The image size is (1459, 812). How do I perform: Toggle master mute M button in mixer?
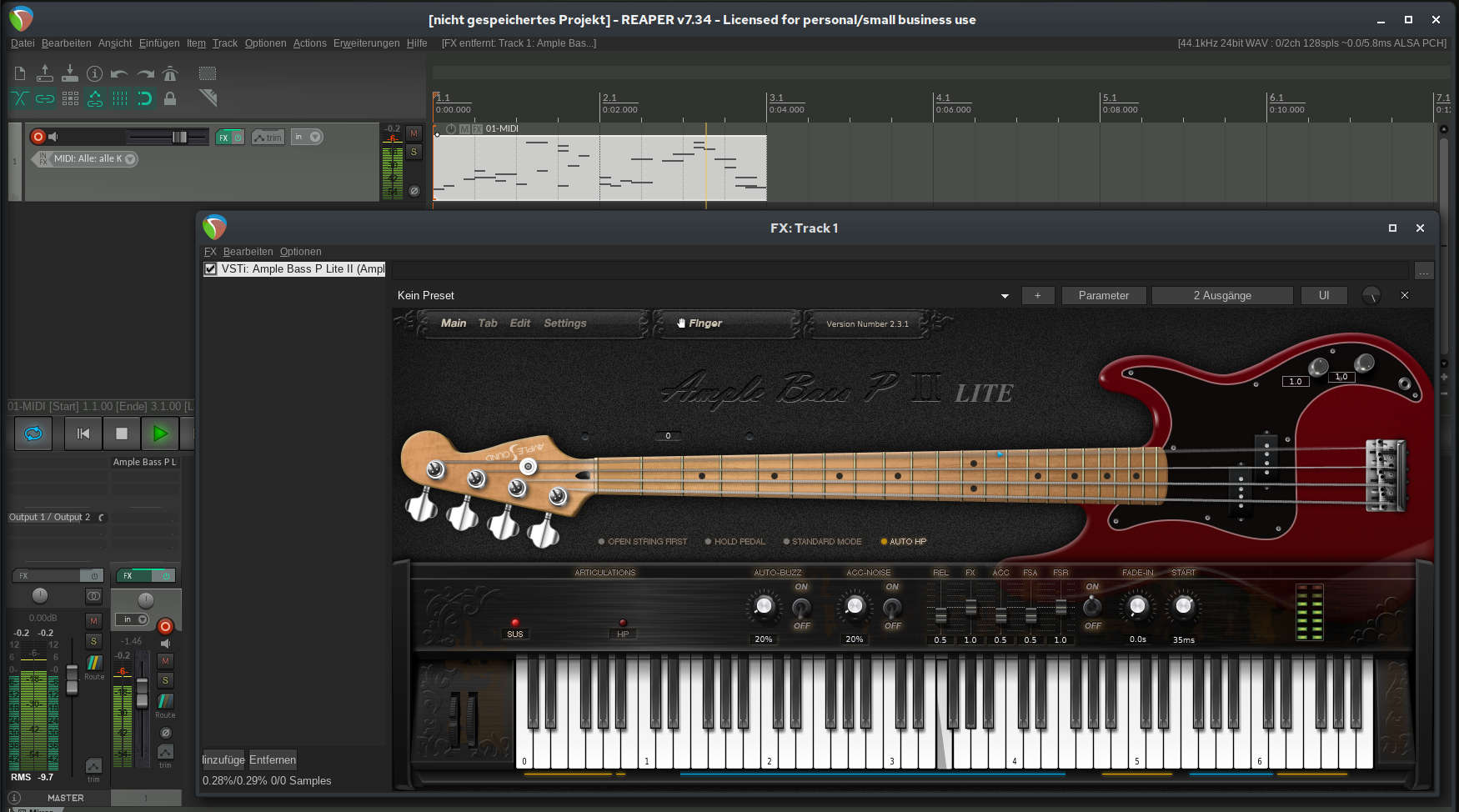coord(93,621)
